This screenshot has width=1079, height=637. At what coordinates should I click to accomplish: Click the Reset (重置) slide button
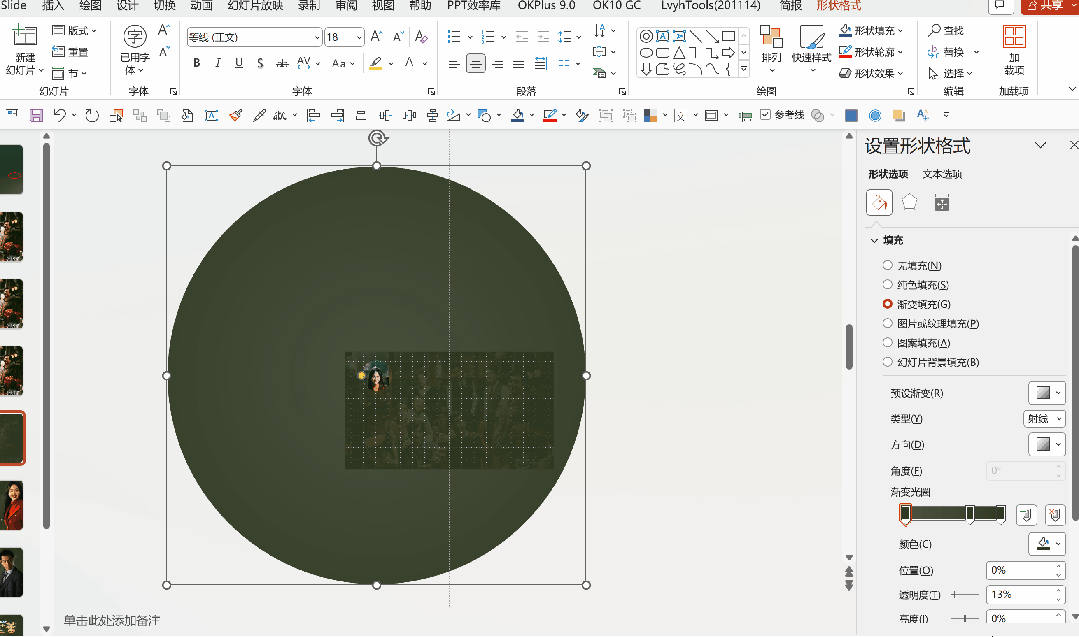click(70, 52)
